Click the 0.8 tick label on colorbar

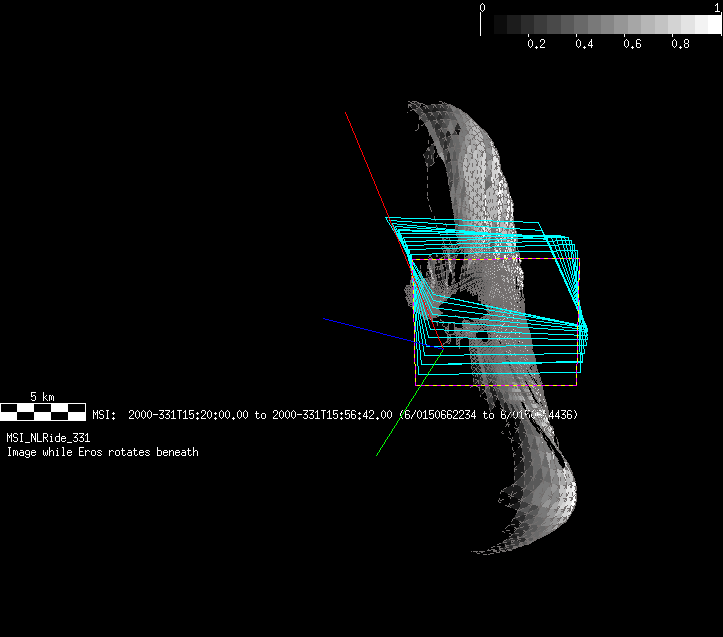(x=680, y=44)
